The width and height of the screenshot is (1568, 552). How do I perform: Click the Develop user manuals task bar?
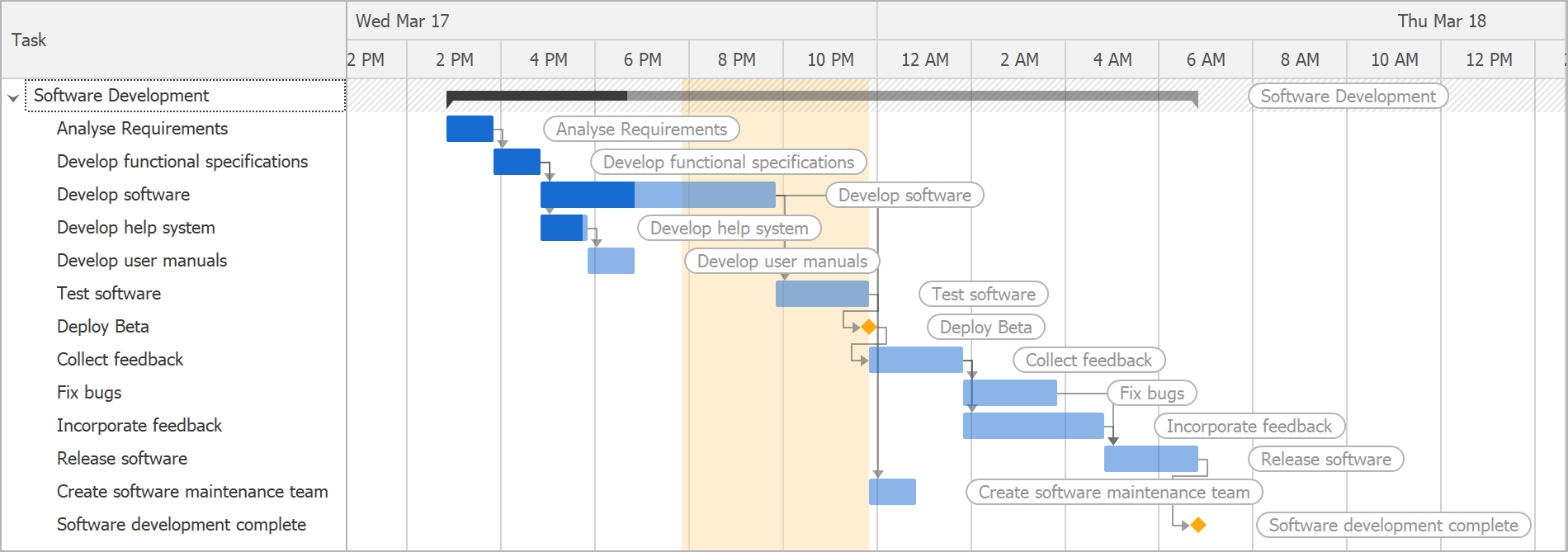pyautogui.click(x=611, y=261)
